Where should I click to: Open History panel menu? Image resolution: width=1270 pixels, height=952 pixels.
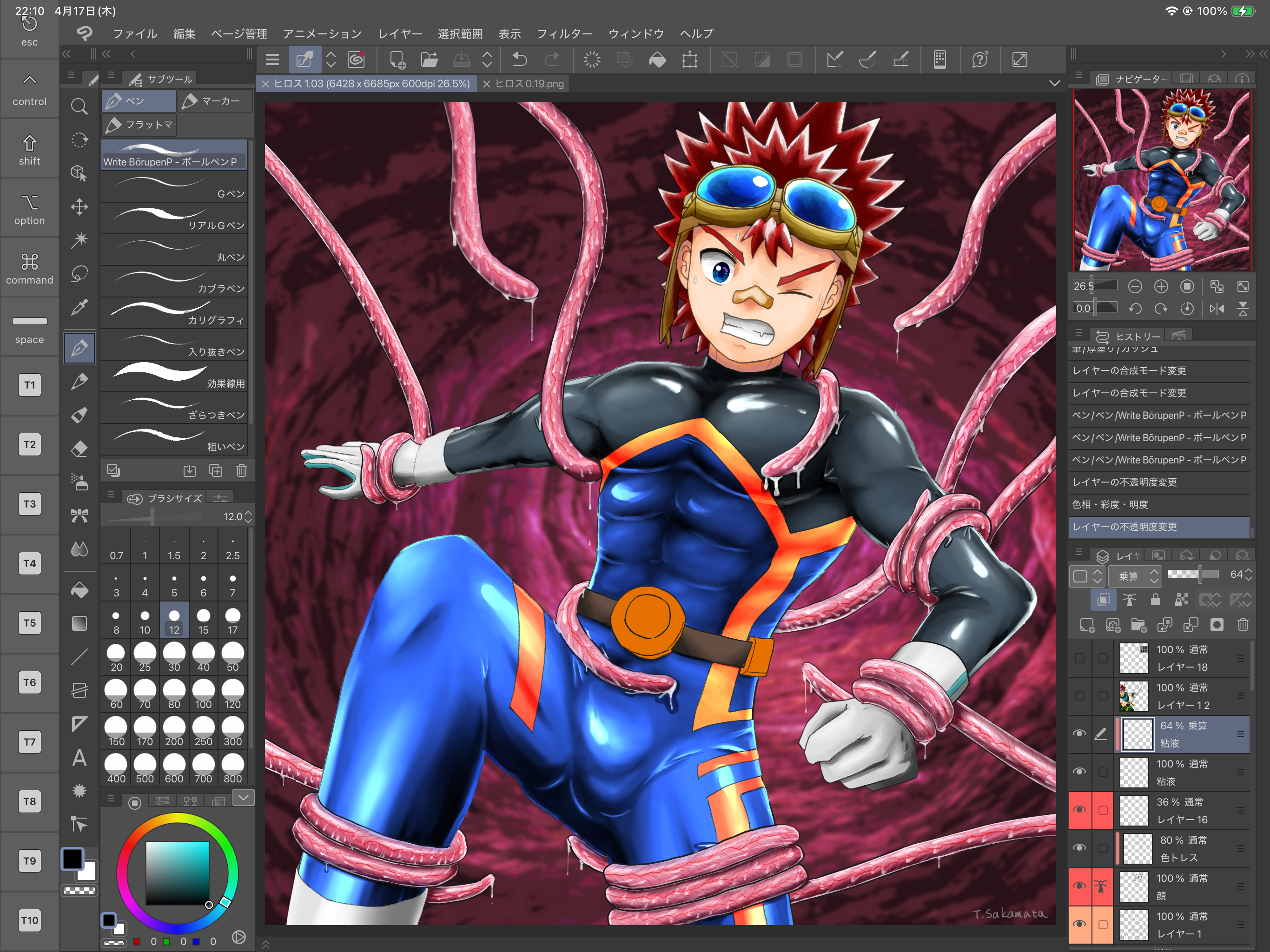pos(1079,333)
